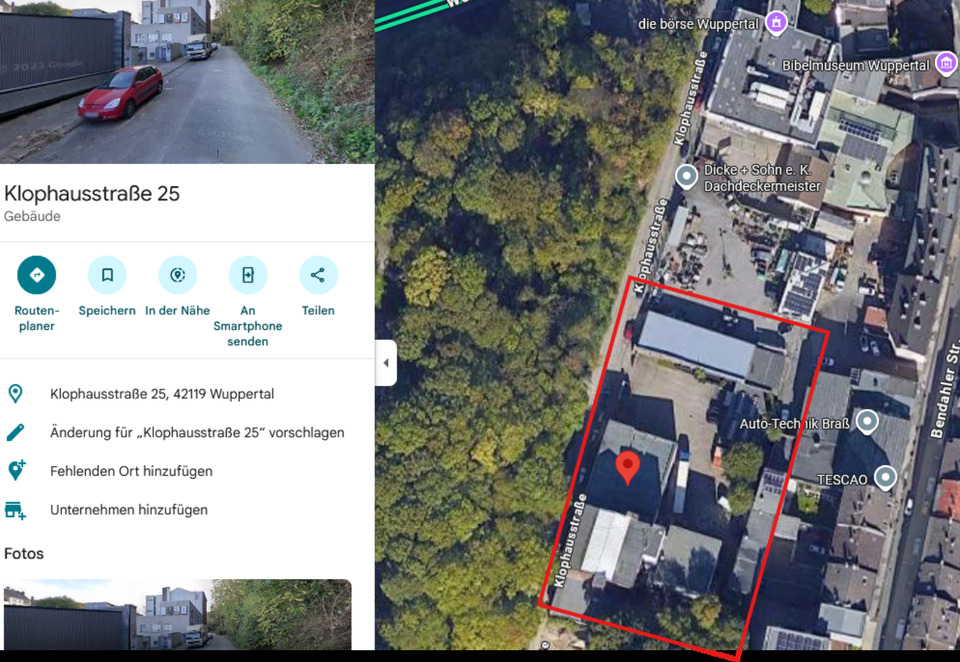Image resolution: width=960 pixels, height=662 pixels.
Task: Select Fehlenden Ort hinzufügen option
Action: click(131, 471)
